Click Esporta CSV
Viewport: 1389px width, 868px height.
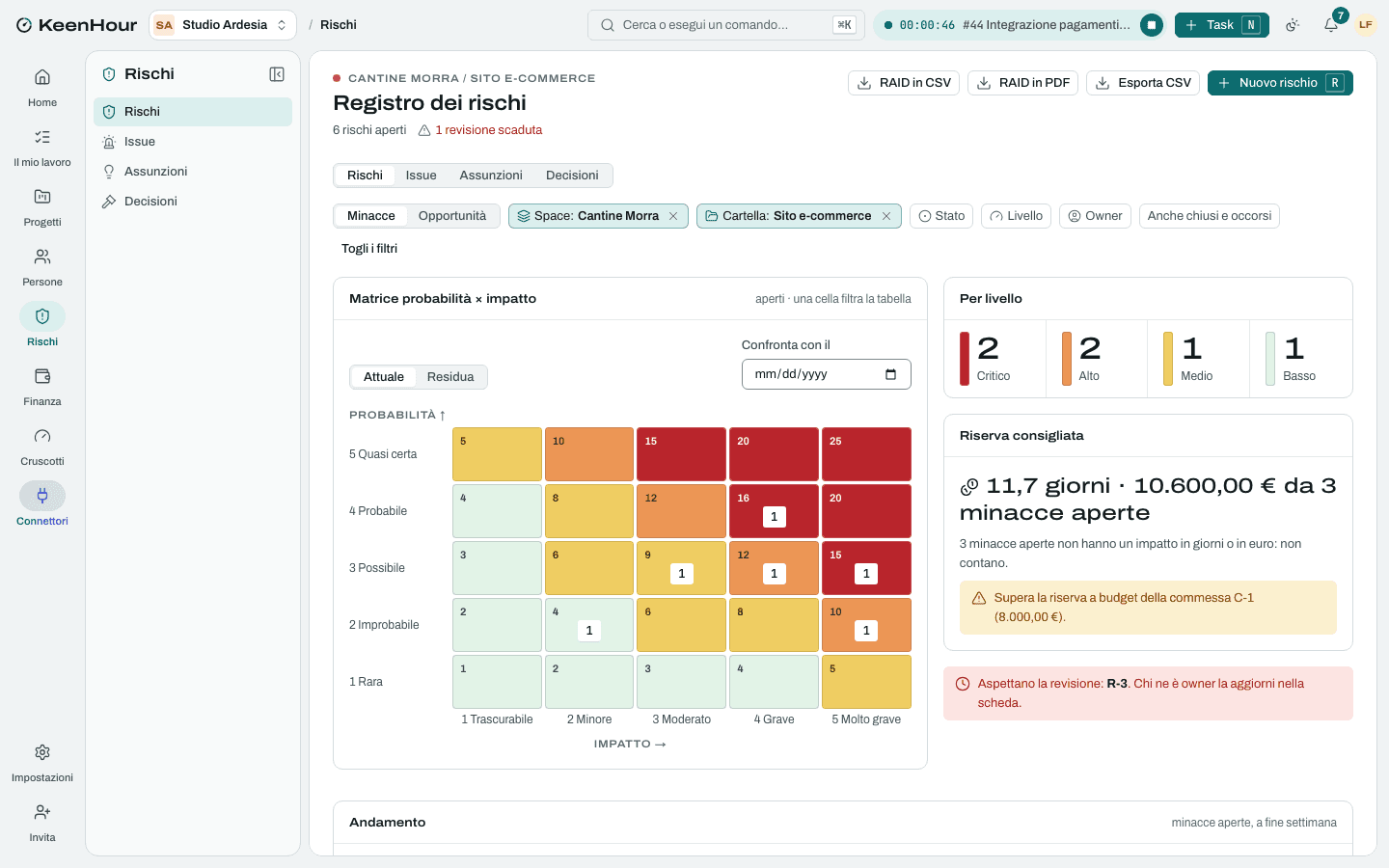[1143, 83]
